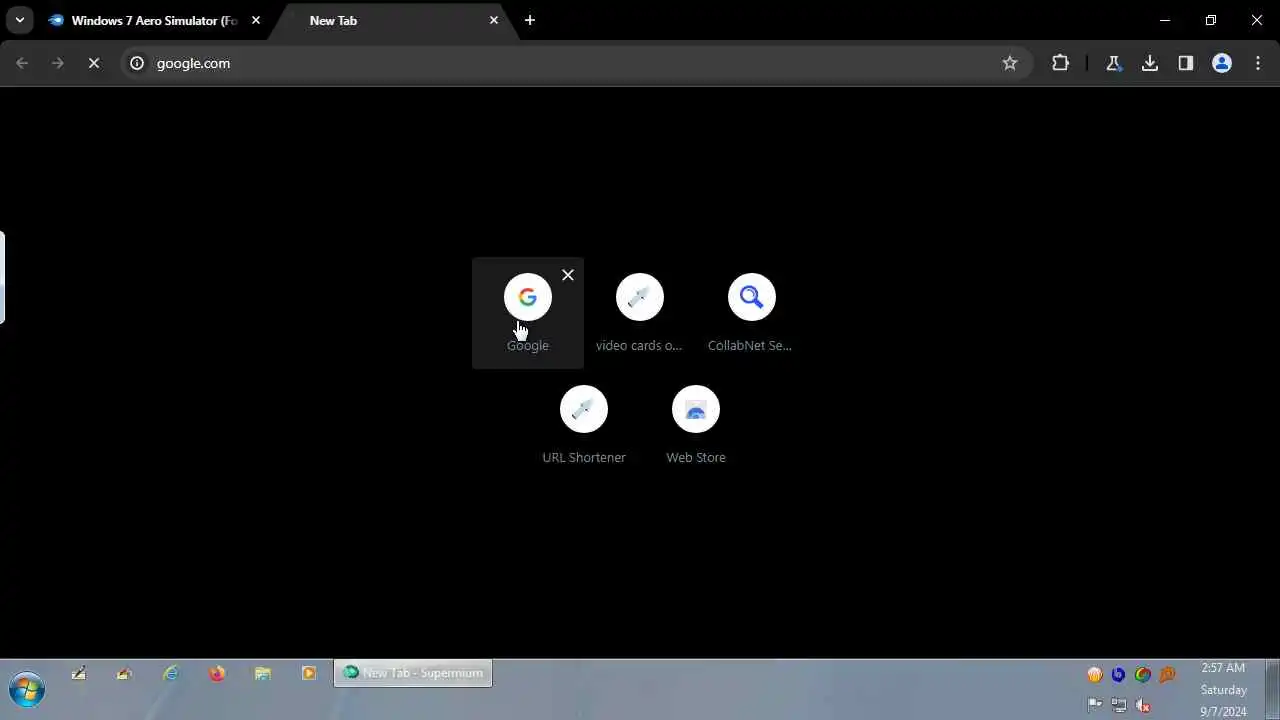
Task: Click the blue circular tray icon
Action: click(x=1119, y=675)
